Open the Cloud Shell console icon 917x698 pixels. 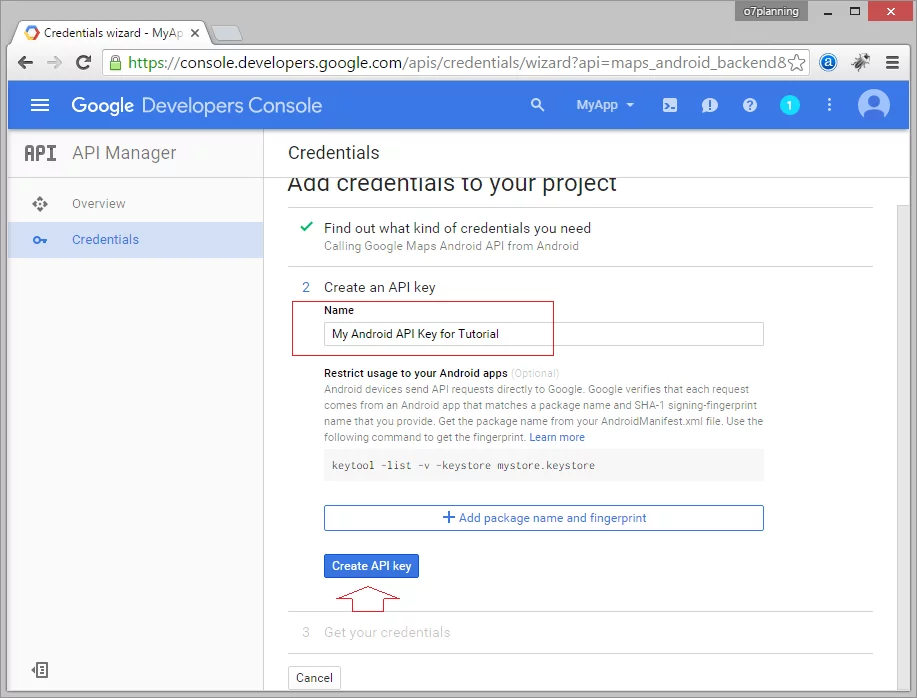pos(670,105)
